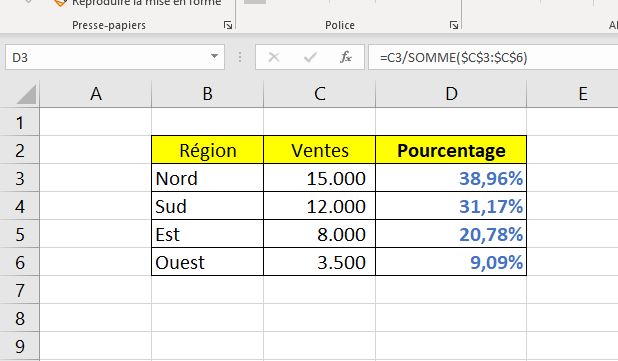618x361 pixels.
Task: Click the Ventes header cell
Action: [x=320, y=150]
